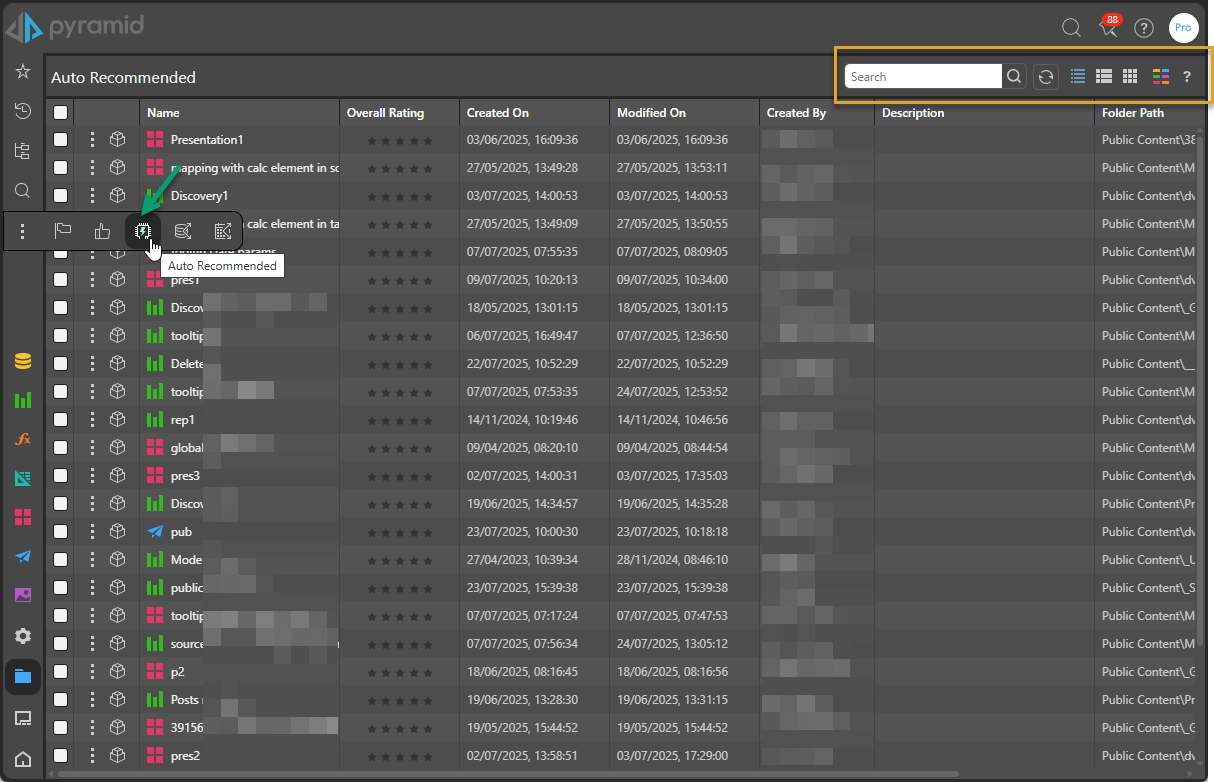The width and height of the screenshot is (1214, 782).
Task: Open three-dot menu for rep1 row
Action: coord(92,420)
